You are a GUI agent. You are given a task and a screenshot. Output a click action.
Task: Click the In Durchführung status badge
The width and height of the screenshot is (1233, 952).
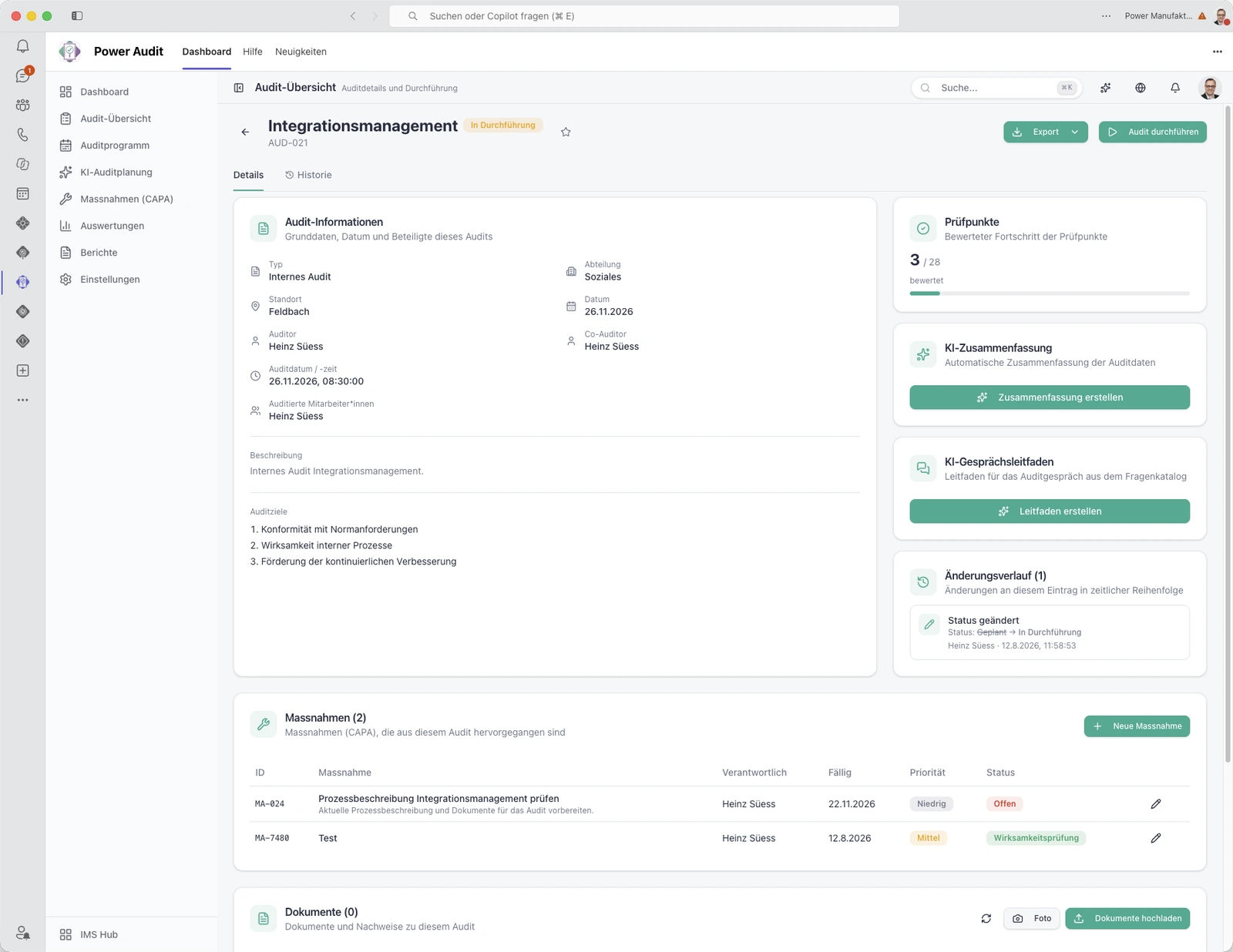(x=502, y=125)
